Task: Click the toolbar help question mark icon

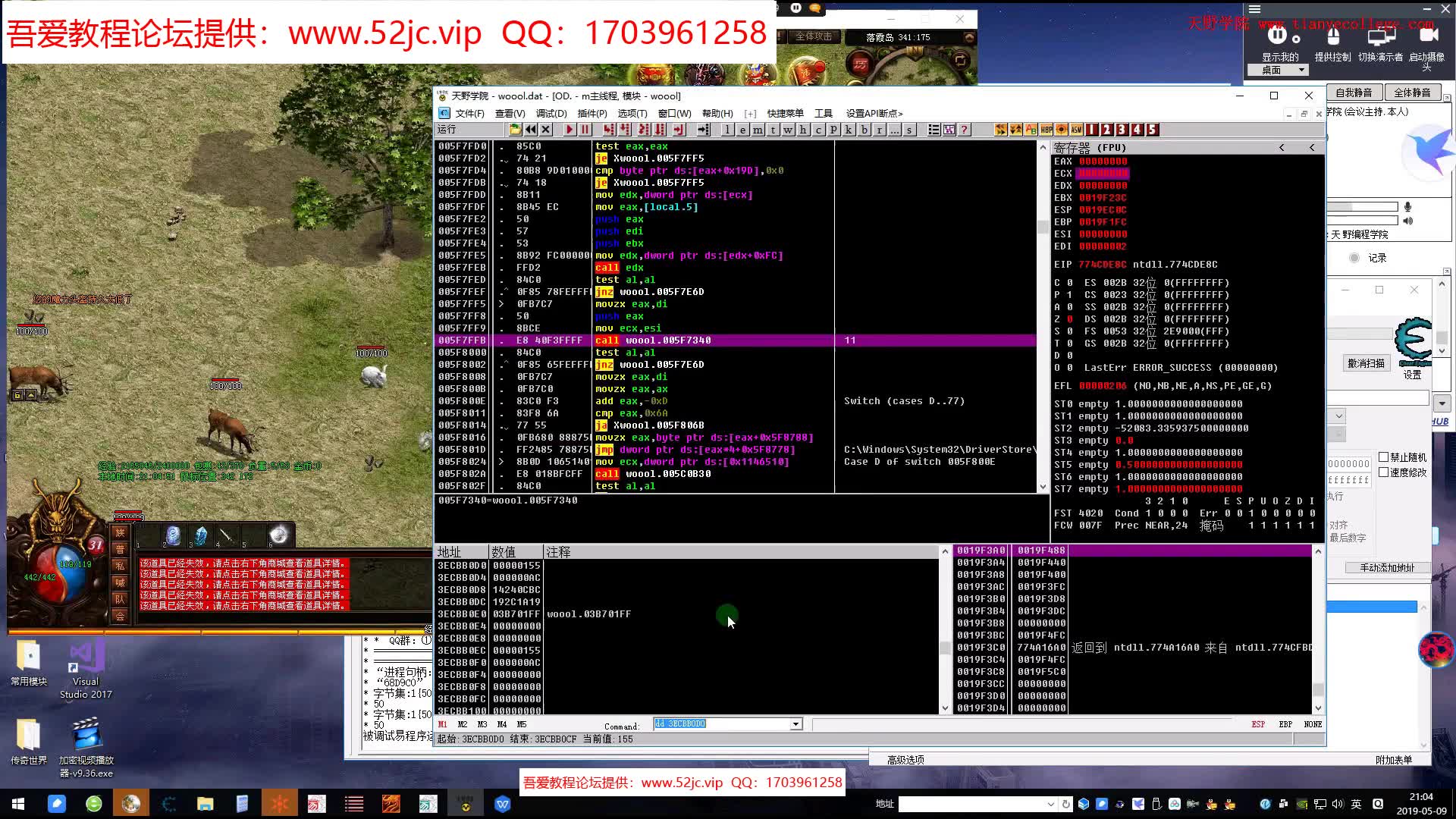Action: point(965,130)
